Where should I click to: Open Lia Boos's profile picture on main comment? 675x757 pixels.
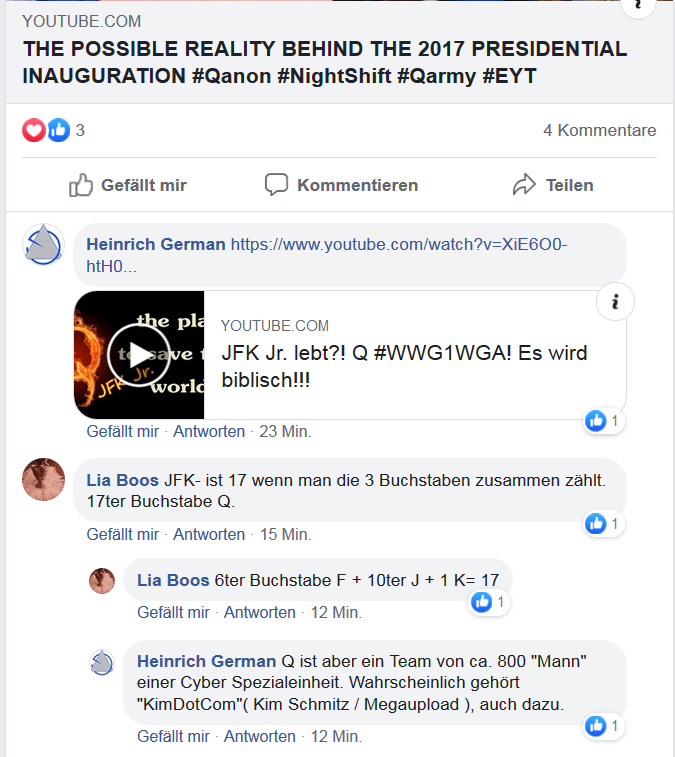(43, 479)
